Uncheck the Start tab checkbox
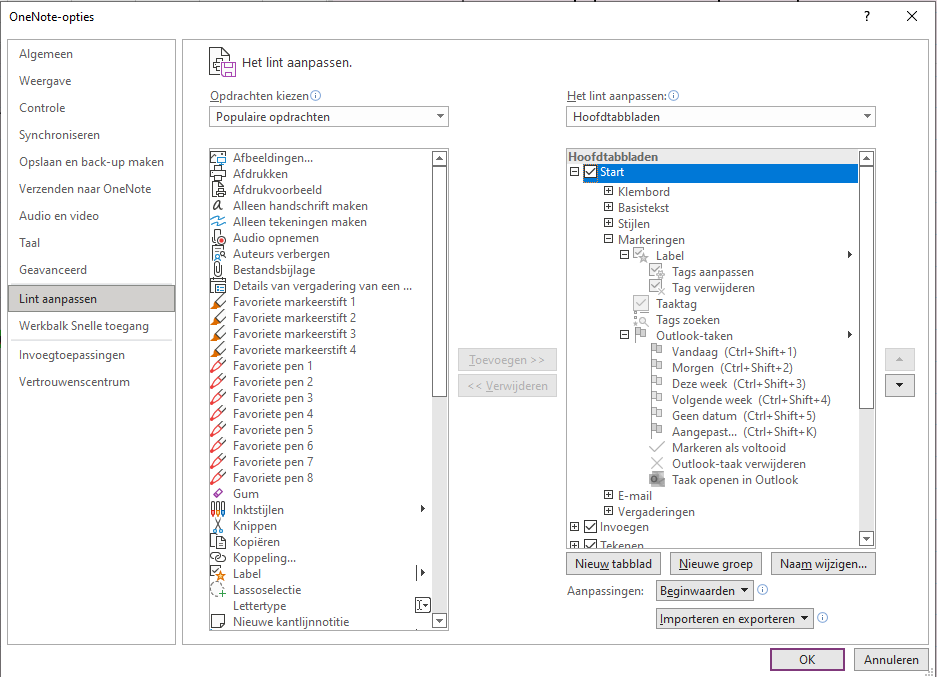This screenshot has height=677, width=937. click(x=590, y=172)
